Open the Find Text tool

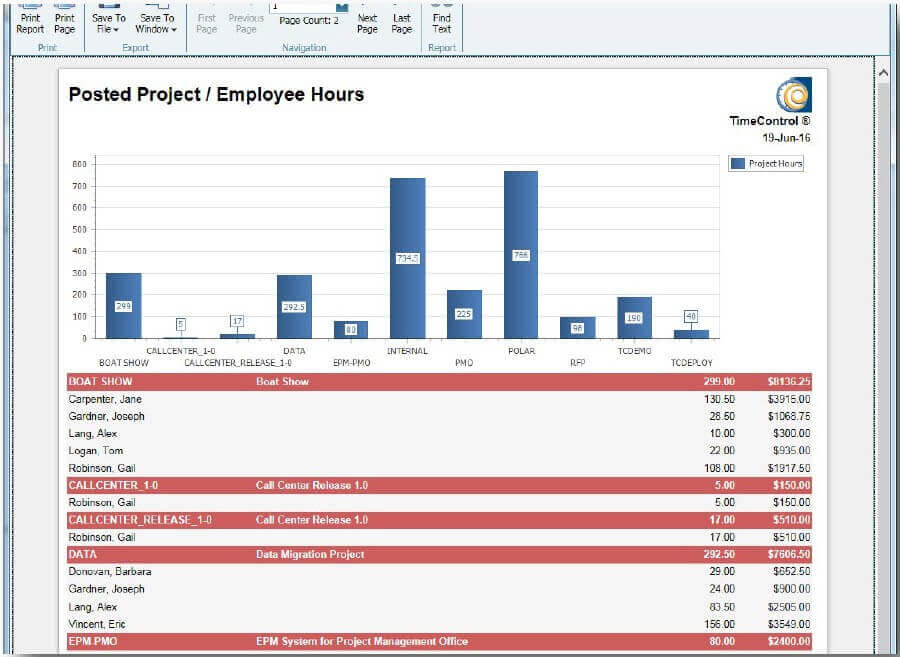click(441, 22)
